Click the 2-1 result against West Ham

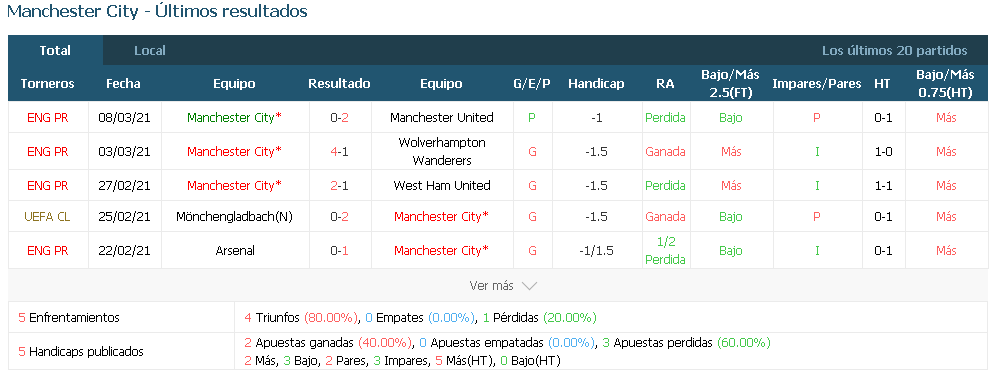pyautogui.click(x=339, y=186)
